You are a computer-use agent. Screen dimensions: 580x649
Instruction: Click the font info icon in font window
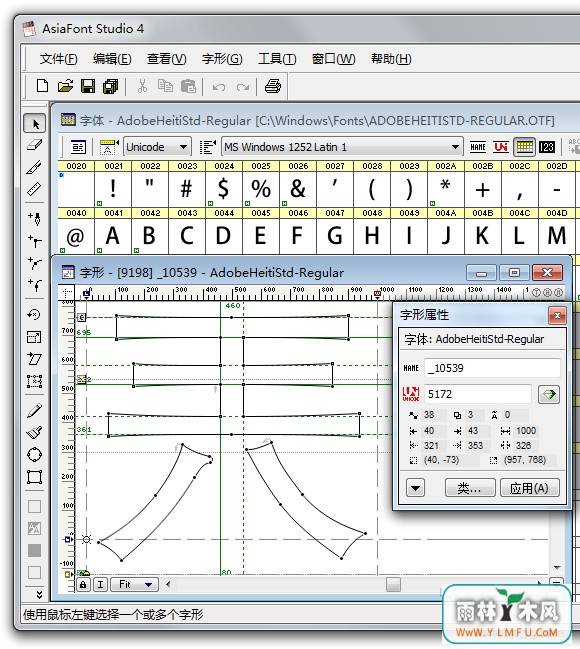[x=78, y=147]
